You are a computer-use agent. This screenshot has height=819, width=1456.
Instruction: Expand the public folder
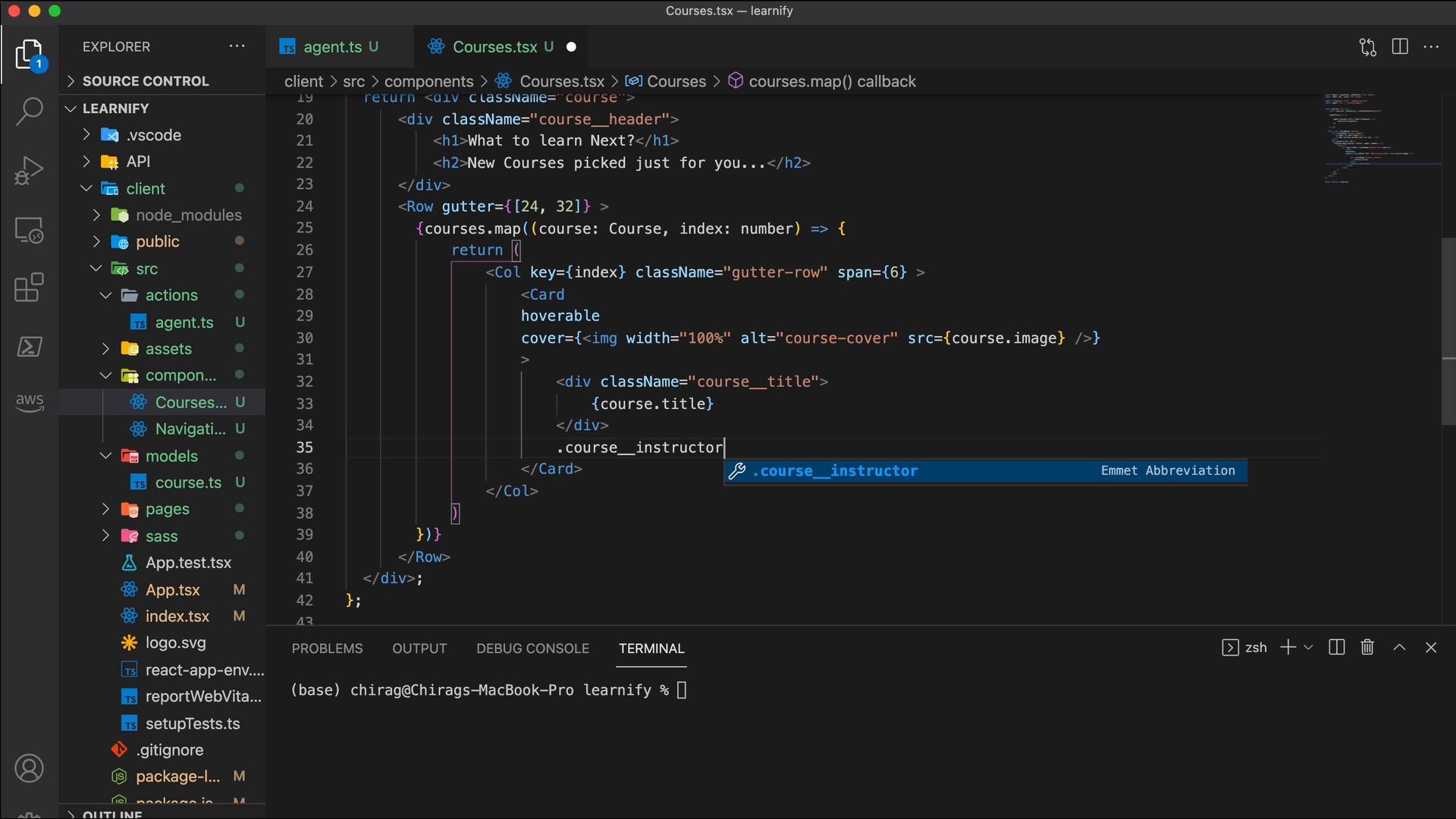click(162, 242)
